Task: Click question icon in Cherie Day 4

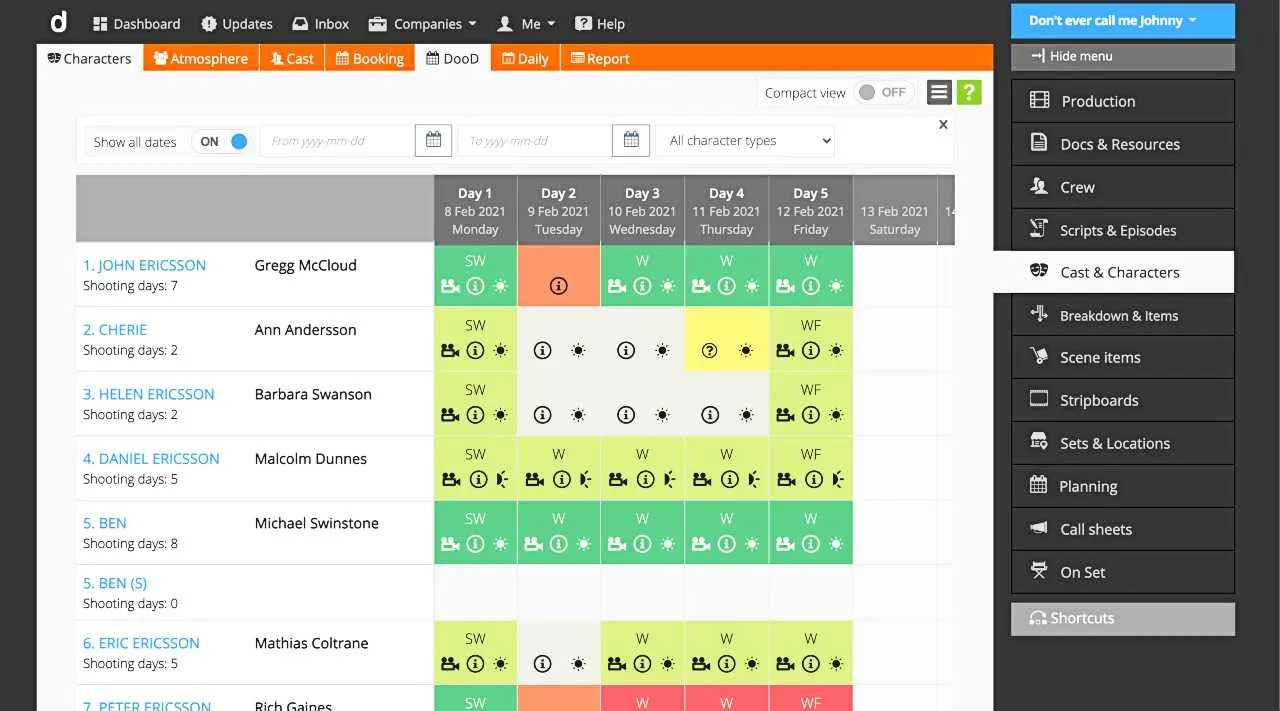Action: (710, 351)
